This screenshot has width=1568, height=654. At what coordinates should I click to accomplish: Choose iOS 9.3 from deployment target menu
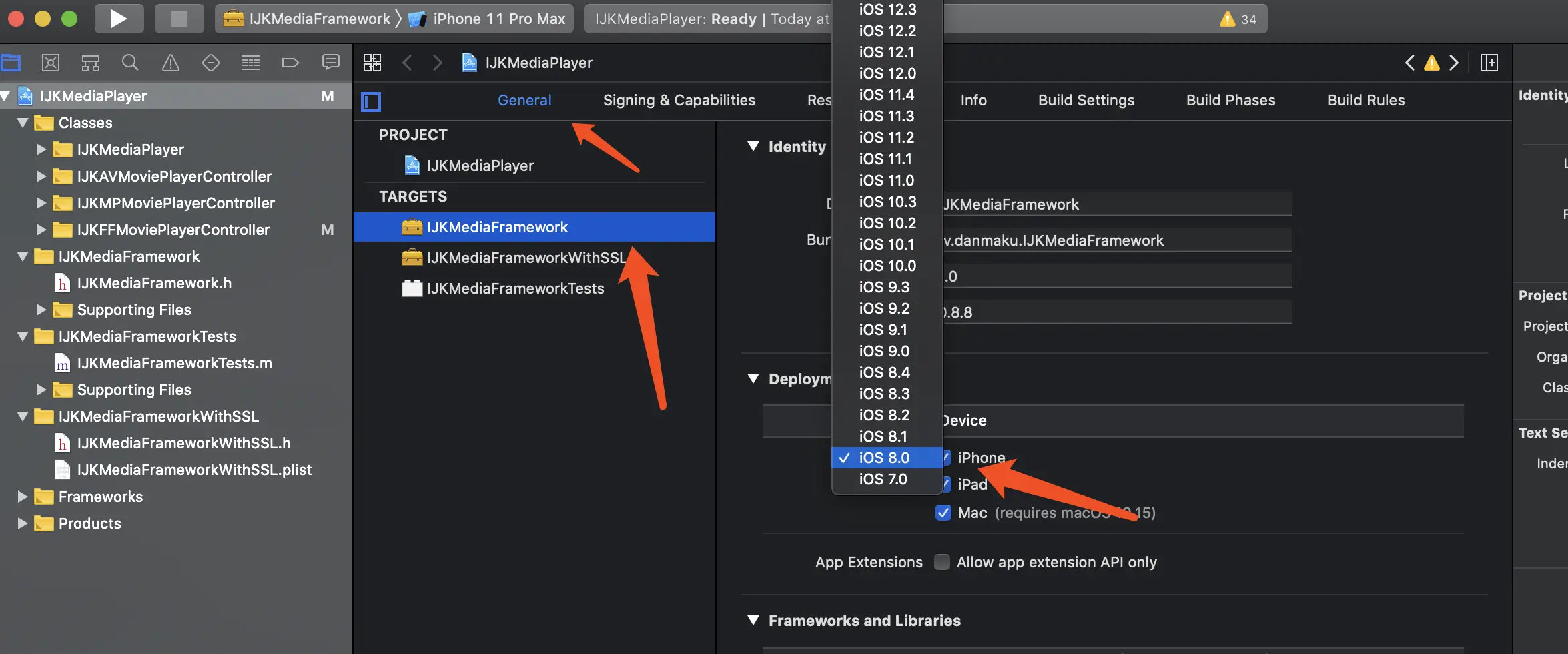tap(887, 287)
